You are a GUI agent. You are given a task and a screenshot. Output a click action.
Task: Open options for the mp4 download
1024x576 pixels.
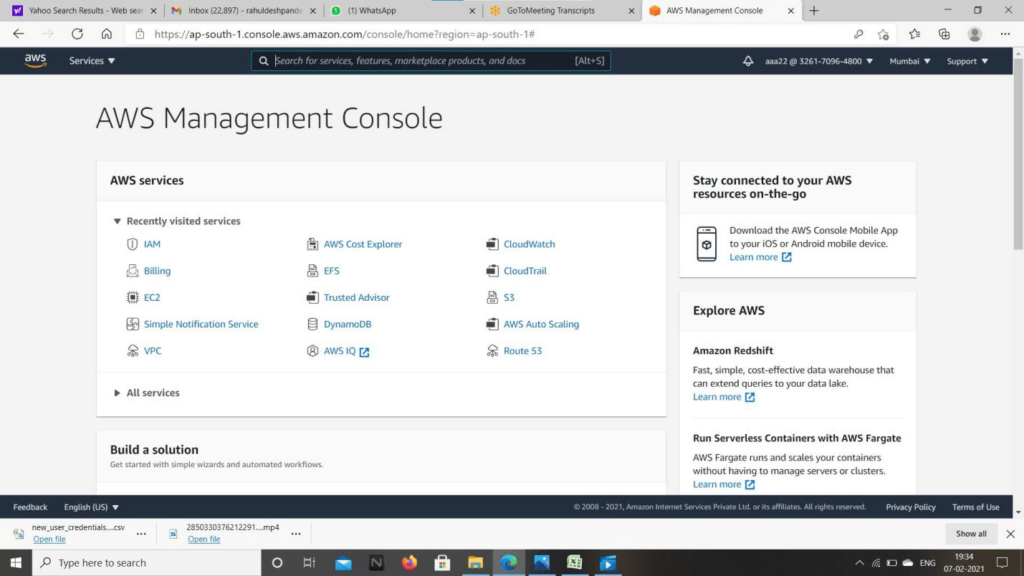pos(296,534)
